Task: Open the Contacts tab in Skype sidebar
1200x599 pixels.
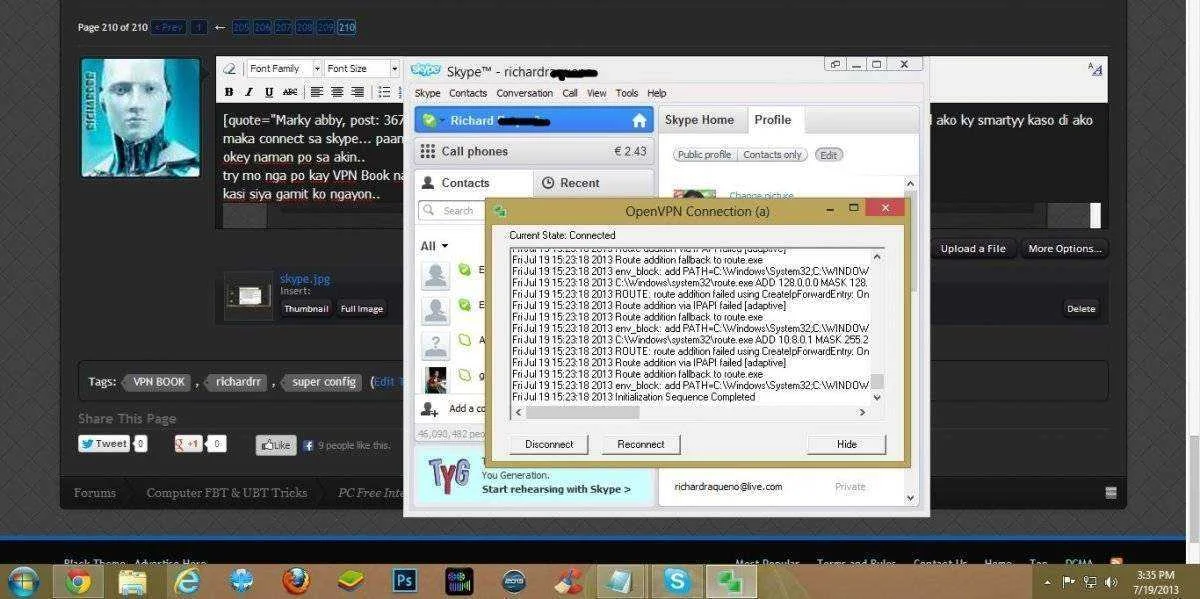Action: [x=474, y=183]
